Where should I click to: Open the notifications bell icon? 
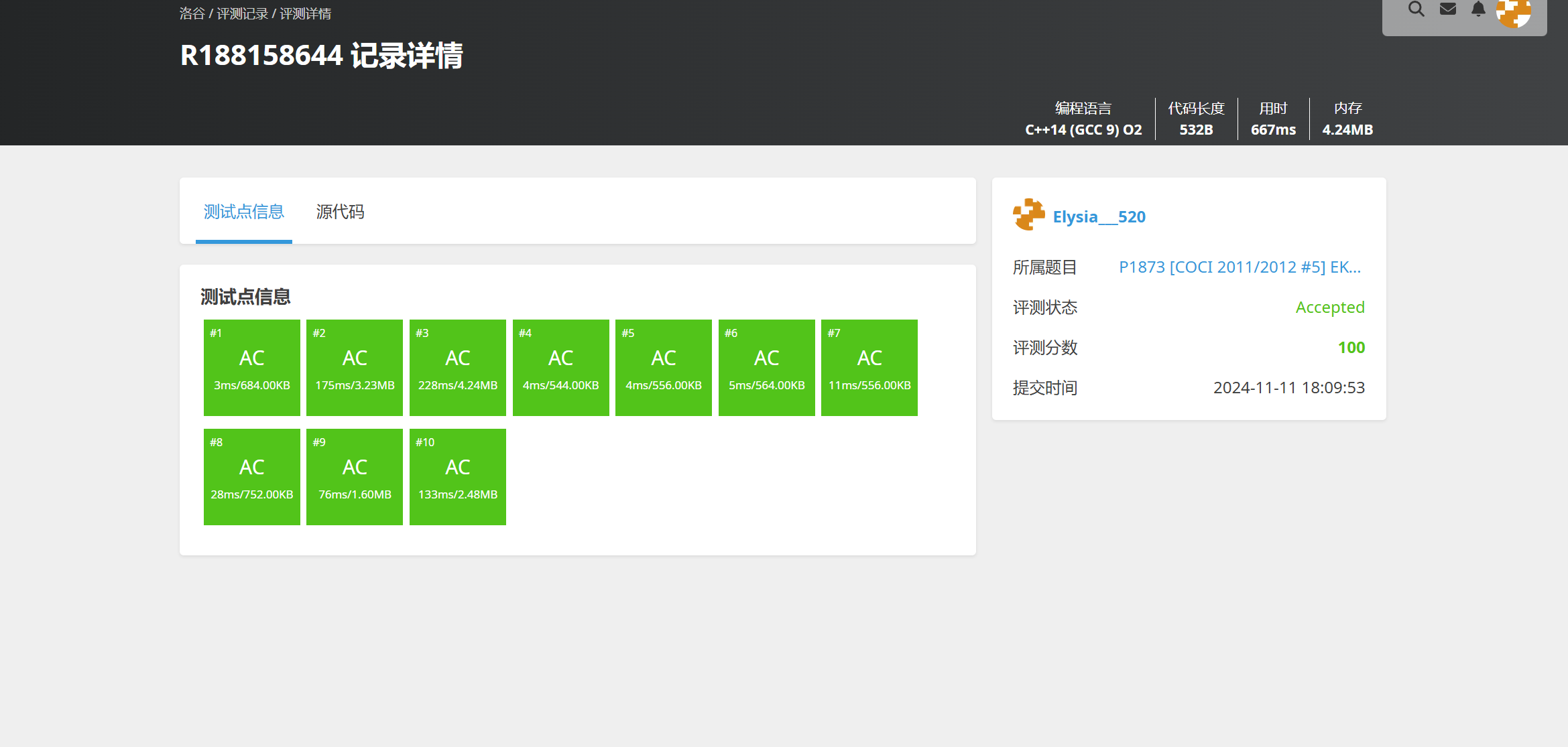pos(1478,9)
